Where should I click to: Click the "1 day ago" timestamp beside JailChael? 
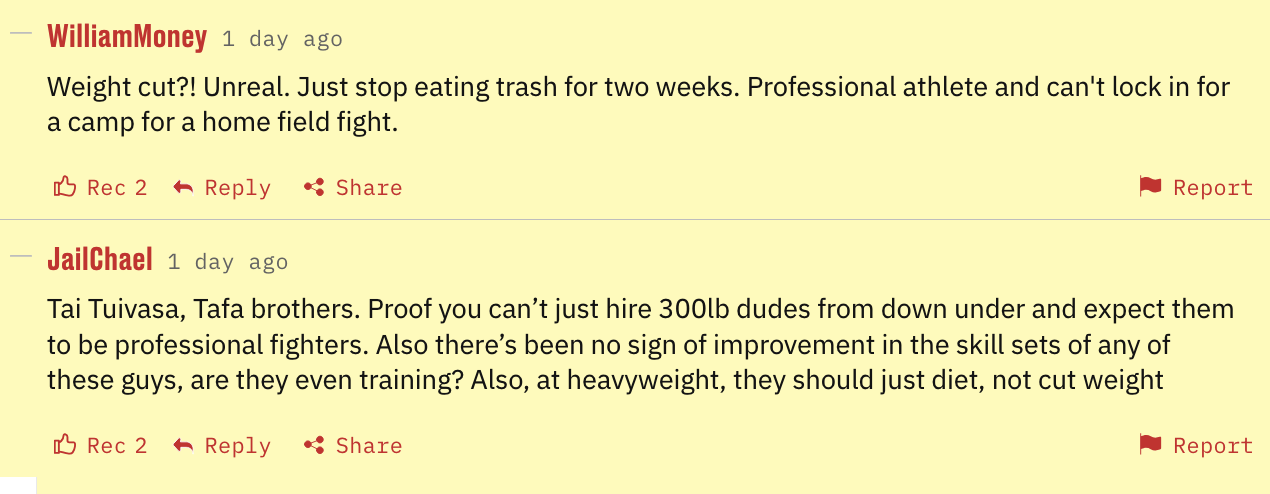(x=227, y=262)
